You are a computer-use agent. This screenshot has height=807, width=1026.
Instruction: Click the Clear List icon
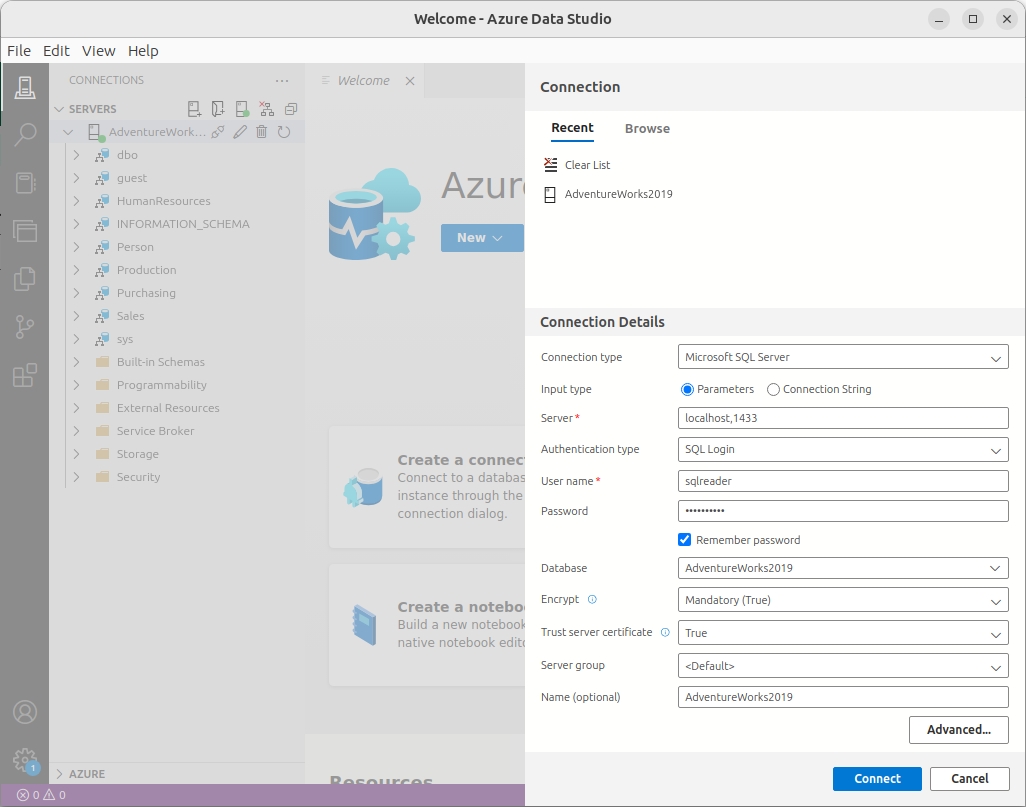(550, 165)
